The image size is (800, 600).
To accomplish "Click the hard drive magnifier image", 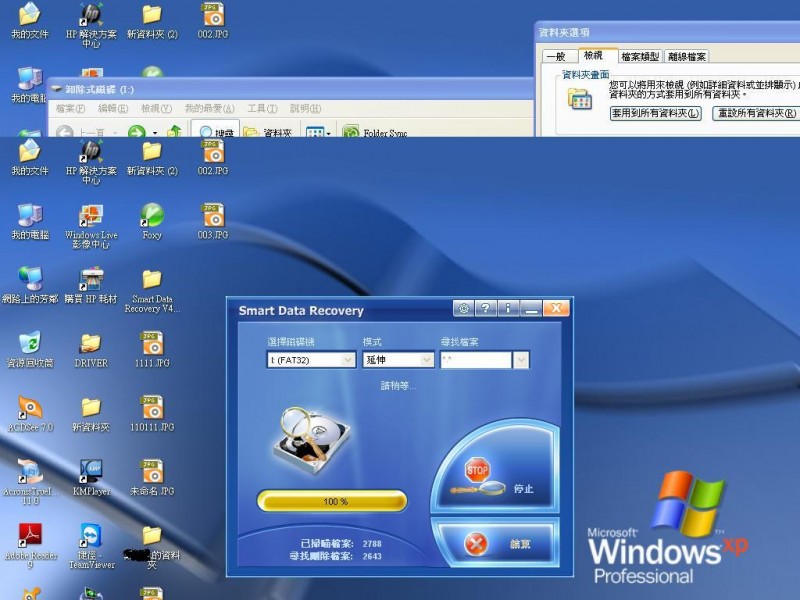I will coord(312,440).
